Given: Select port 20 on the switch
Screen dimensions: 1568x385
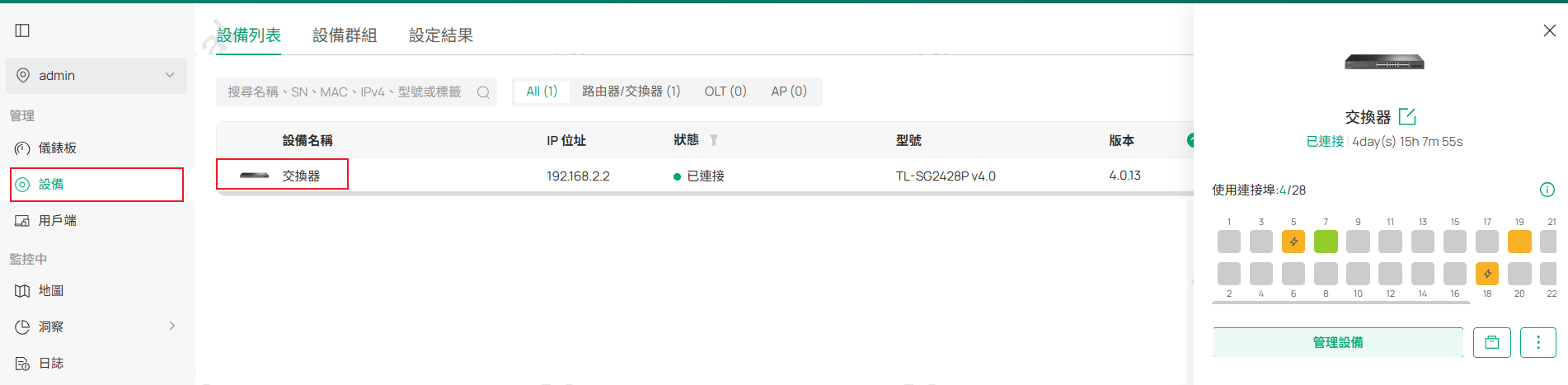Looking at the screenshot, I should [x=1519, y=274].
